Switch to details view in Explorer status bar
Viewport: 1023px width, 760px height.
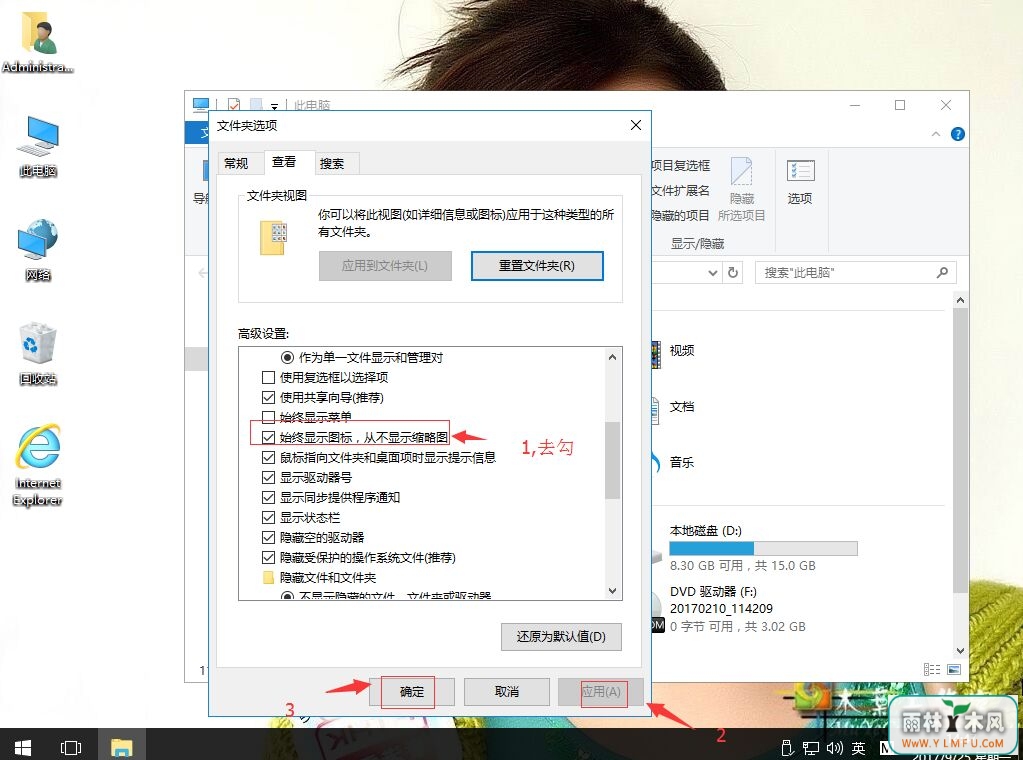932,669
